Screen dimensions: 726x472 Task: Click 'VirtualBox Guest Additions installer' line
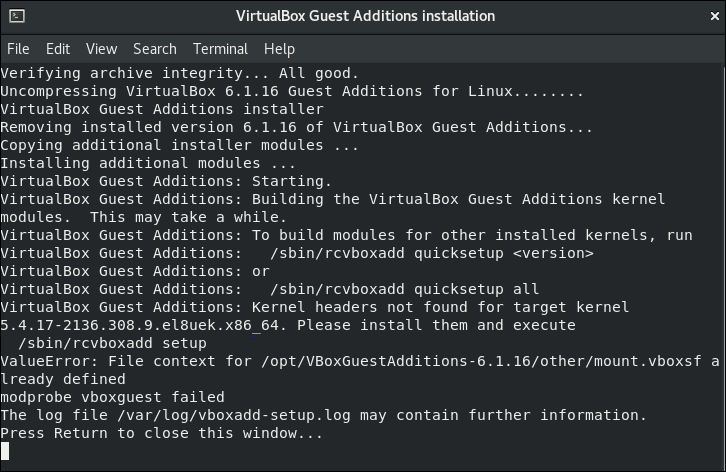click(162, 109)
